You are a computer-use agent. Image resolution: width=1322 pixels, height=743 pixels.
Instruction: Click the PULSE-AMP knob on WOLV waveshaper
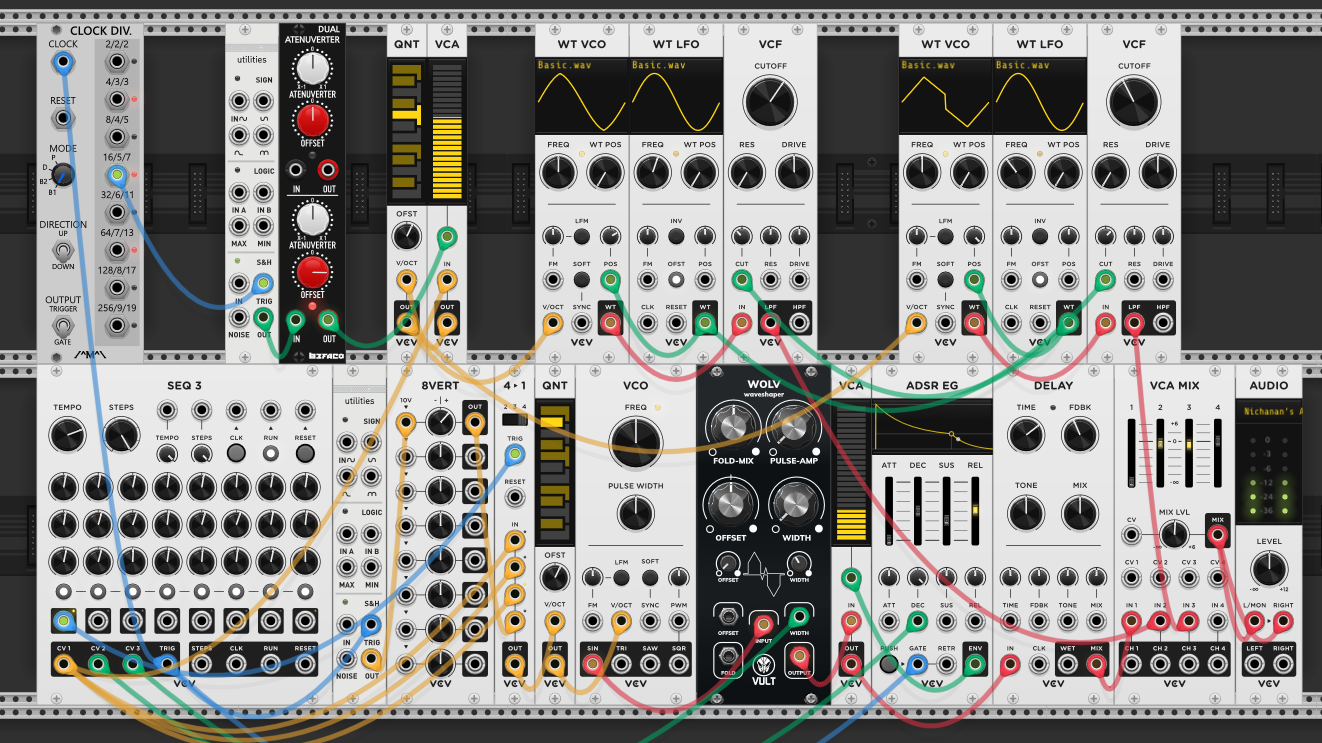794,429
